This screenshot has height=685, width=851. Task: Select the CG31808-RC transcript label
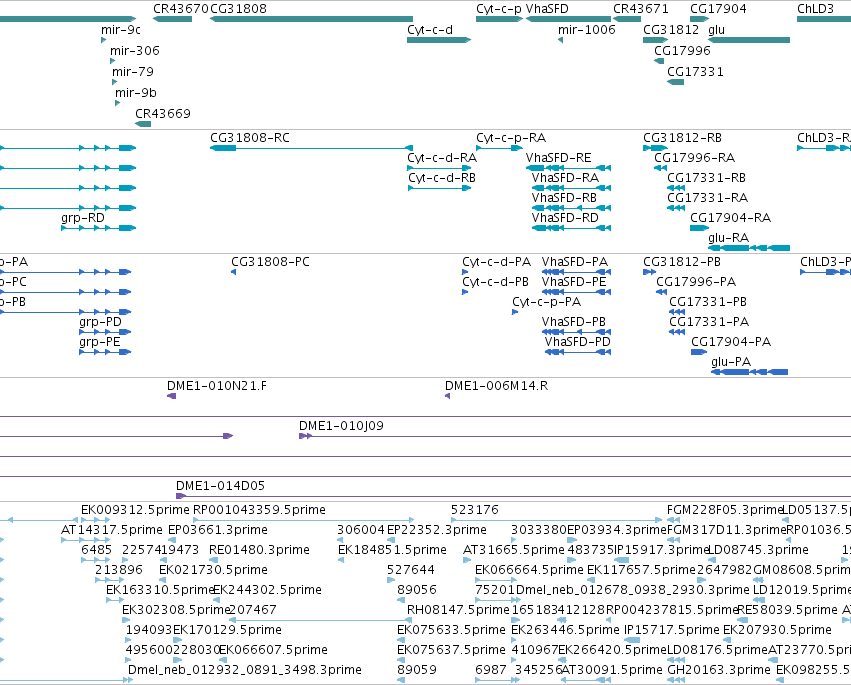250,138
